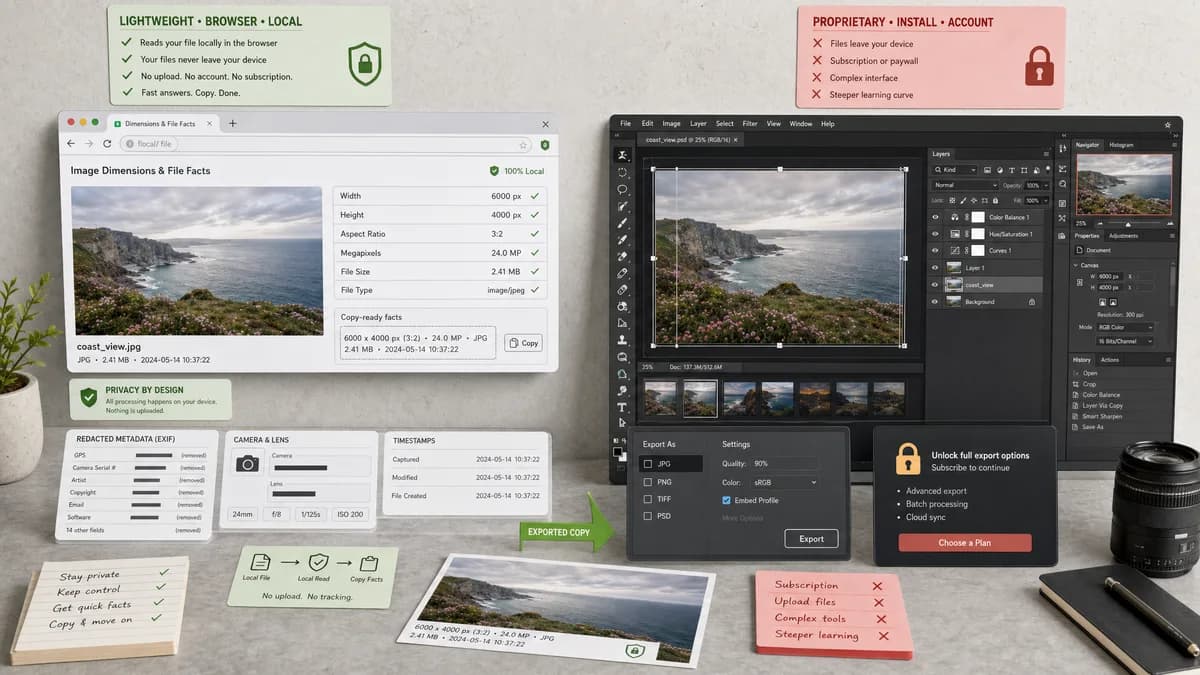
Task: Hide the Layer 1 layer
Action: click(935, 268)
